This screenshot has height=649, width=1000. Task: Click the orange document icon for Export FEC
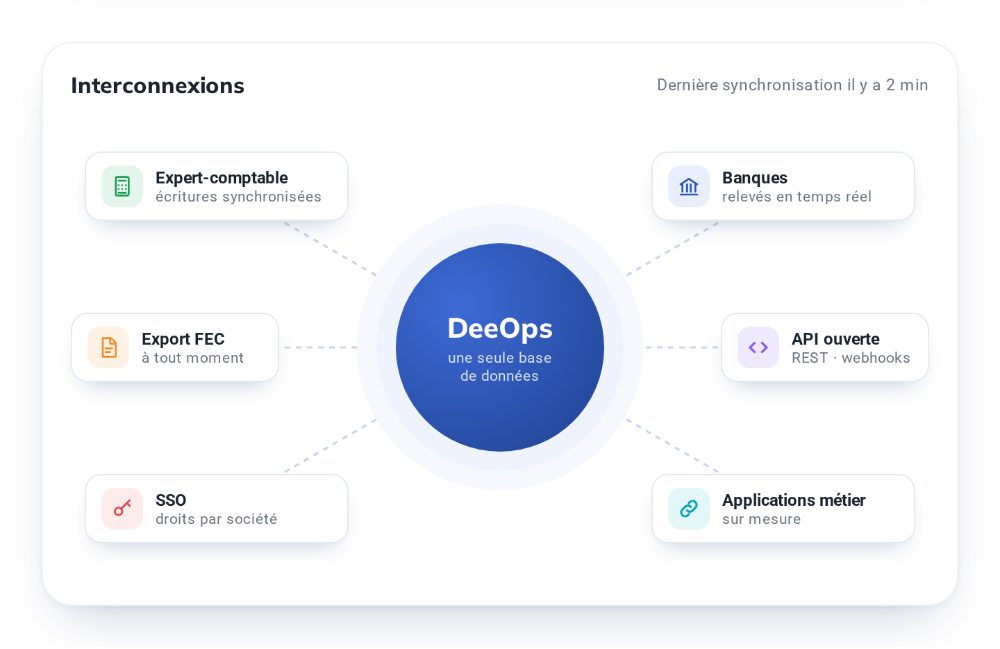[x=108, y=347]
